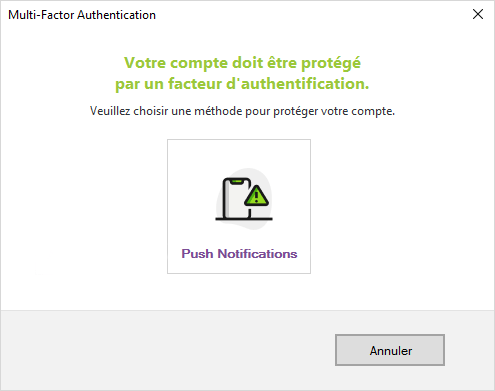
Task: Click the grey blob behind the phone icon
Action: pyautogui.click(x=263, y=177)
